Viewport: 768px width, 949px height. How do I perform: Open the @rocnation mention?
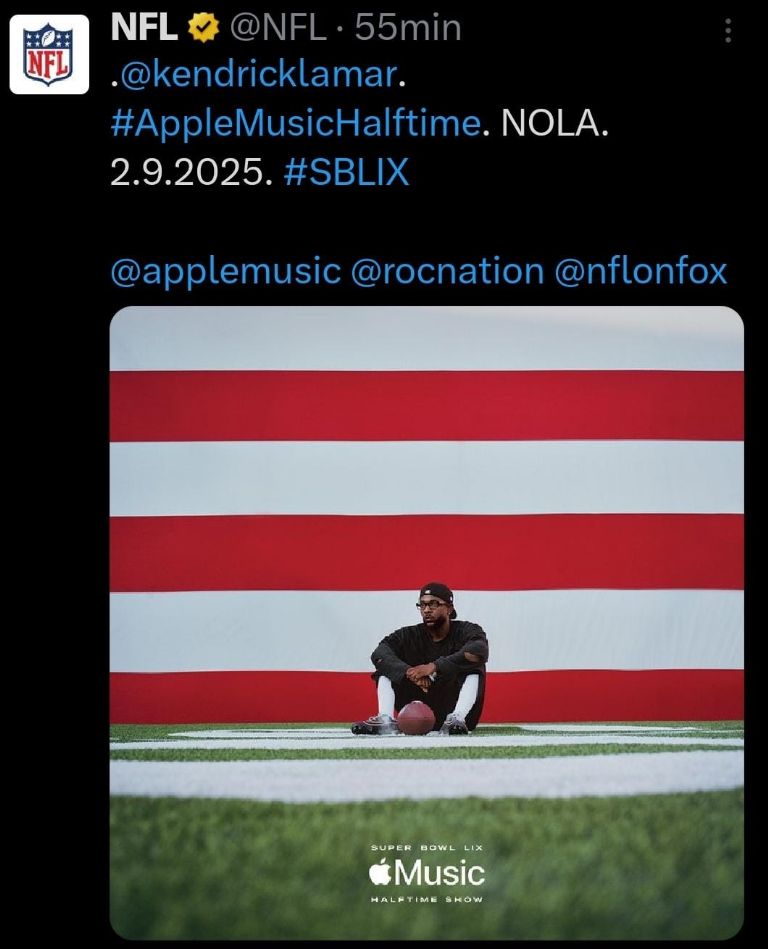[x=447, y=271]
